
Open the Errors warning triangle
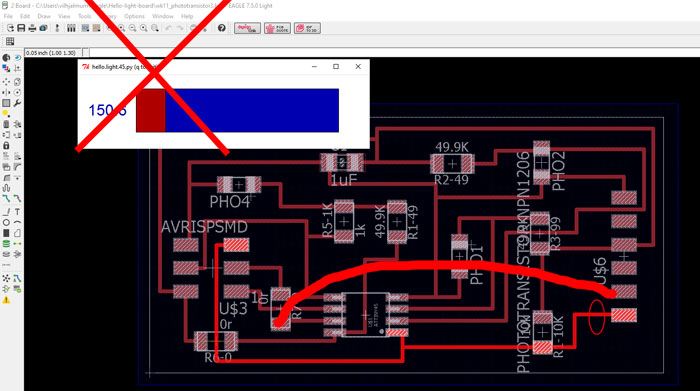click(6, 300)
